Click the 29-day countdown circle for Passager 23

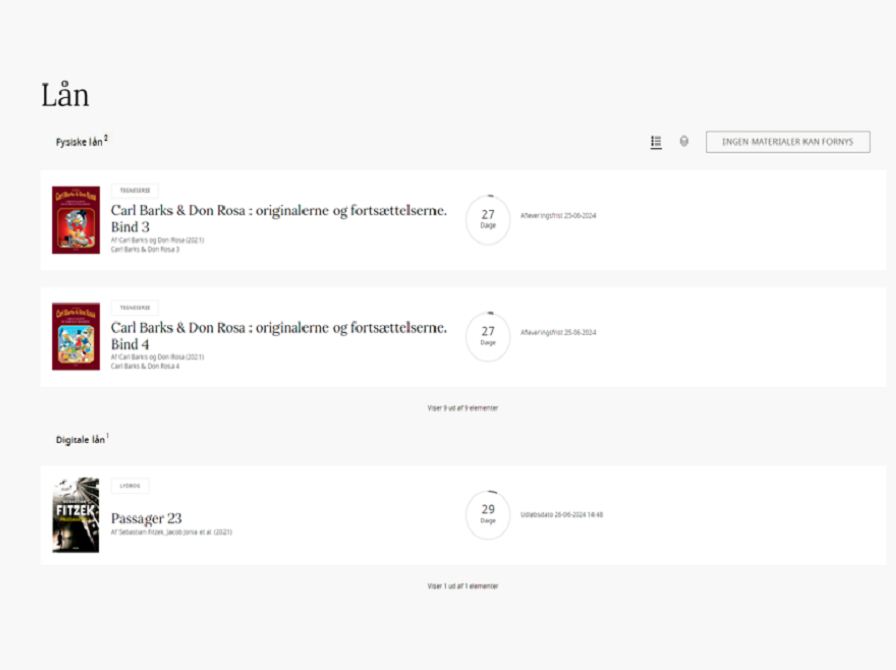pyautogui.click(x=488, y=515)
